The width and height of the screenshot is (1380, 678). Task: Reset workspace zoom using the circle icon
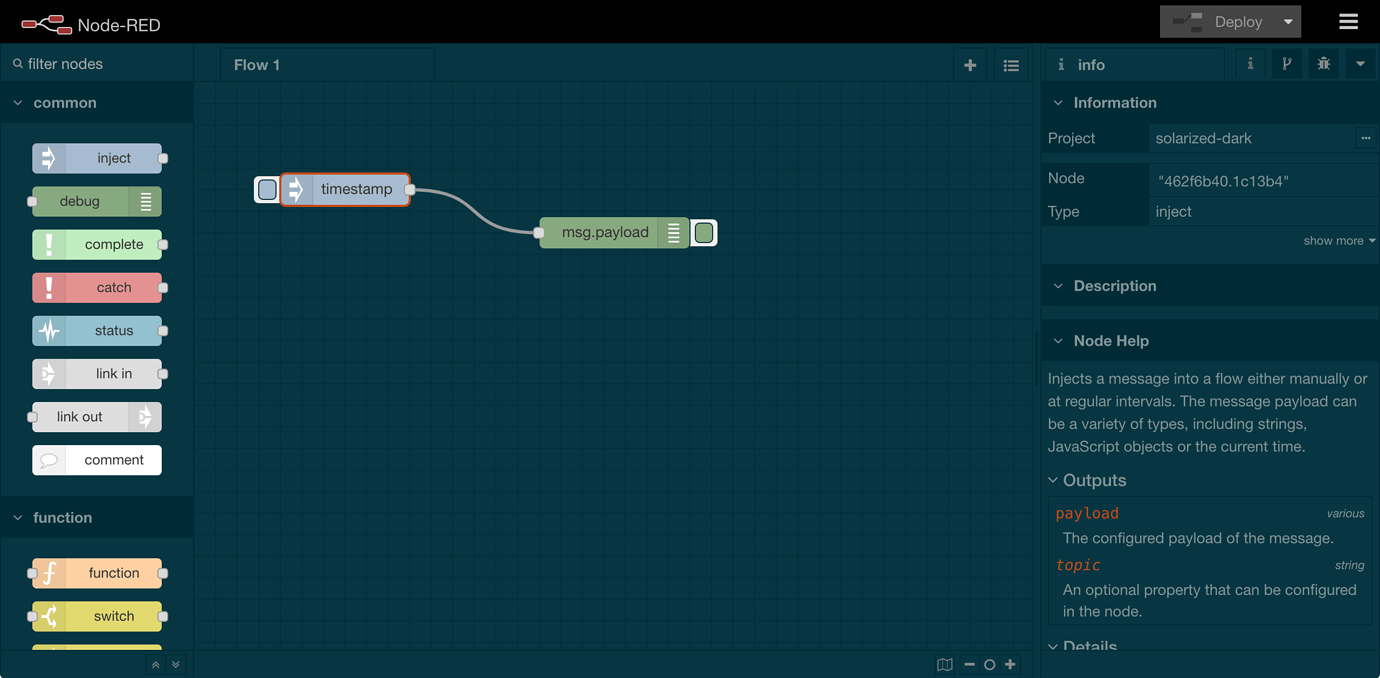pos(989,664)
